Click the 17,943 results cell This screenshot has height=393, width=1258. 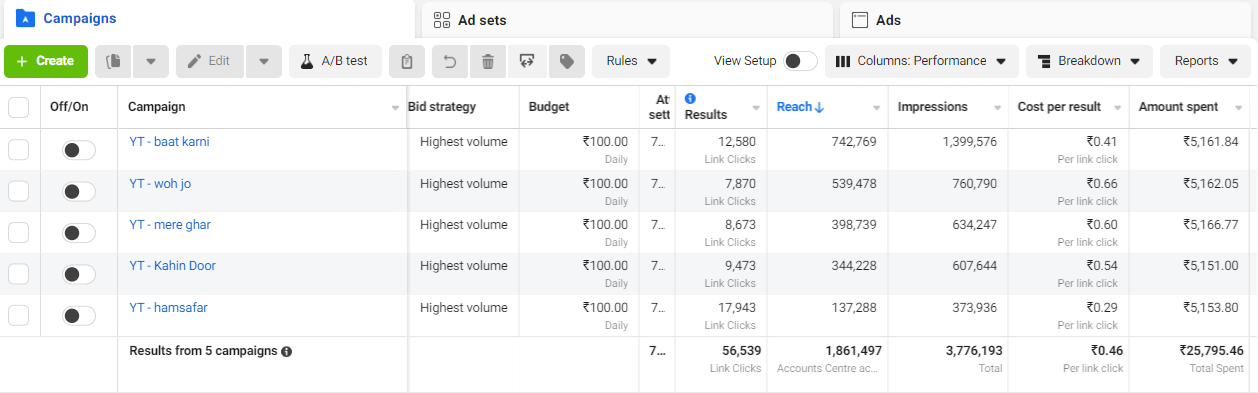(x=737, y=308)
